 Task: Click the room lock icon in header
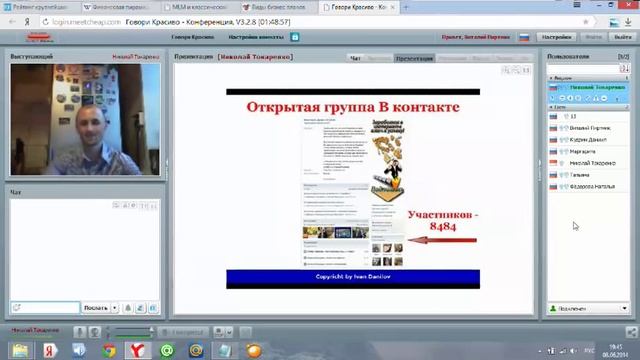[295, 37]
